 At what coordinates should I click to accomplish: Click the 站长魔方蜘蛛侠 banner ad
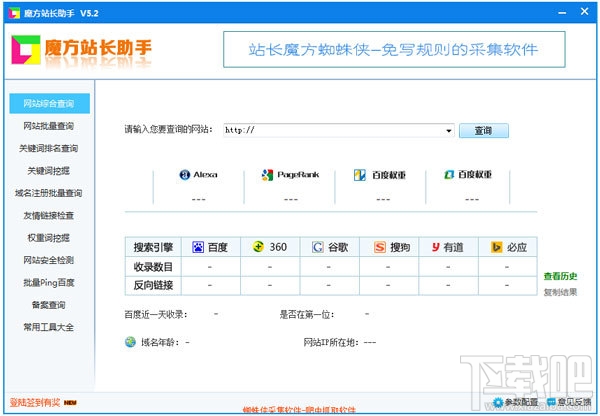click(x=394, y=49)
